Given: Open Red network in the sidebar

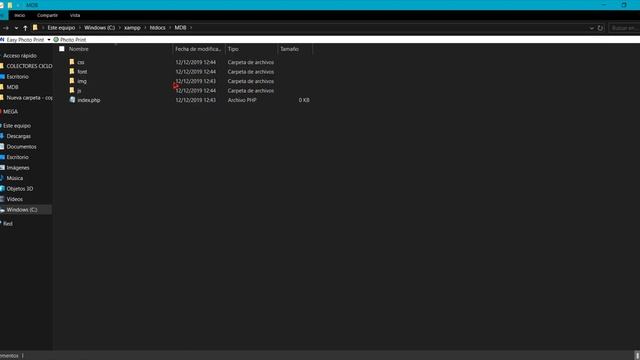Looking at the screenshot, I should pyautogui.click(x=8, y=224).
